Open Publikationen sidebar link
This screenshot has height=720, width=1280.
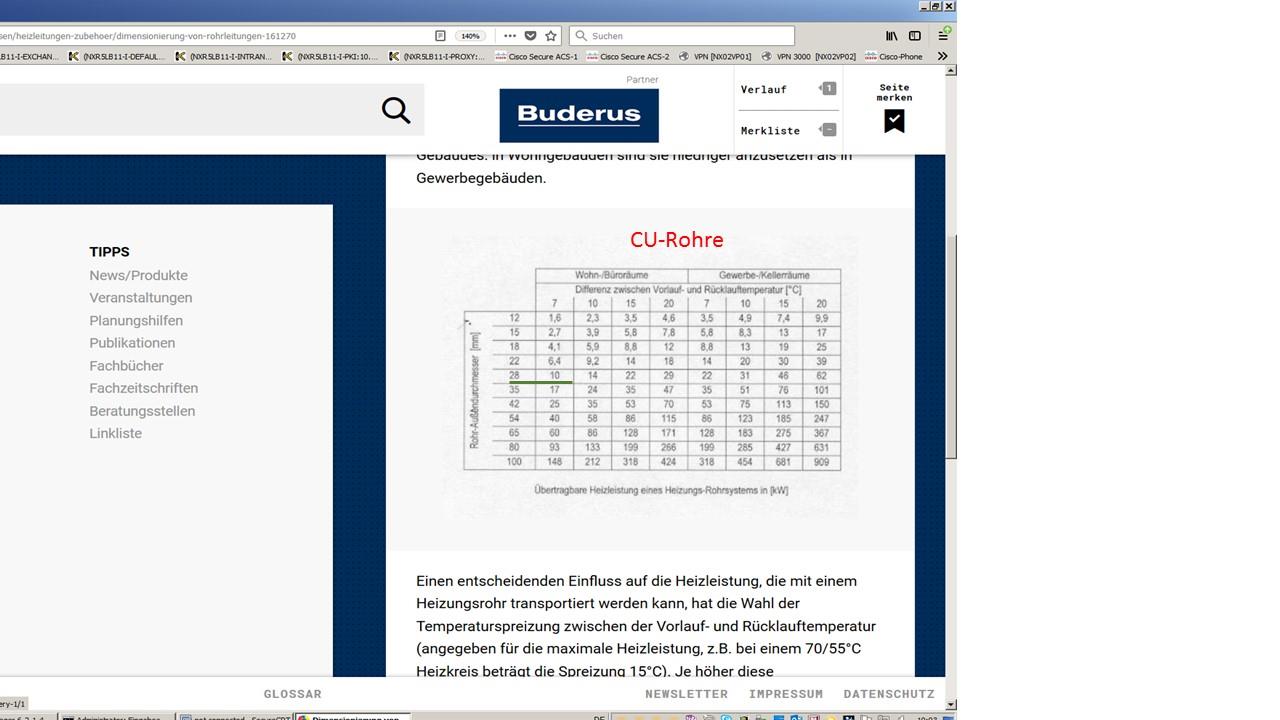pos(132,343)
